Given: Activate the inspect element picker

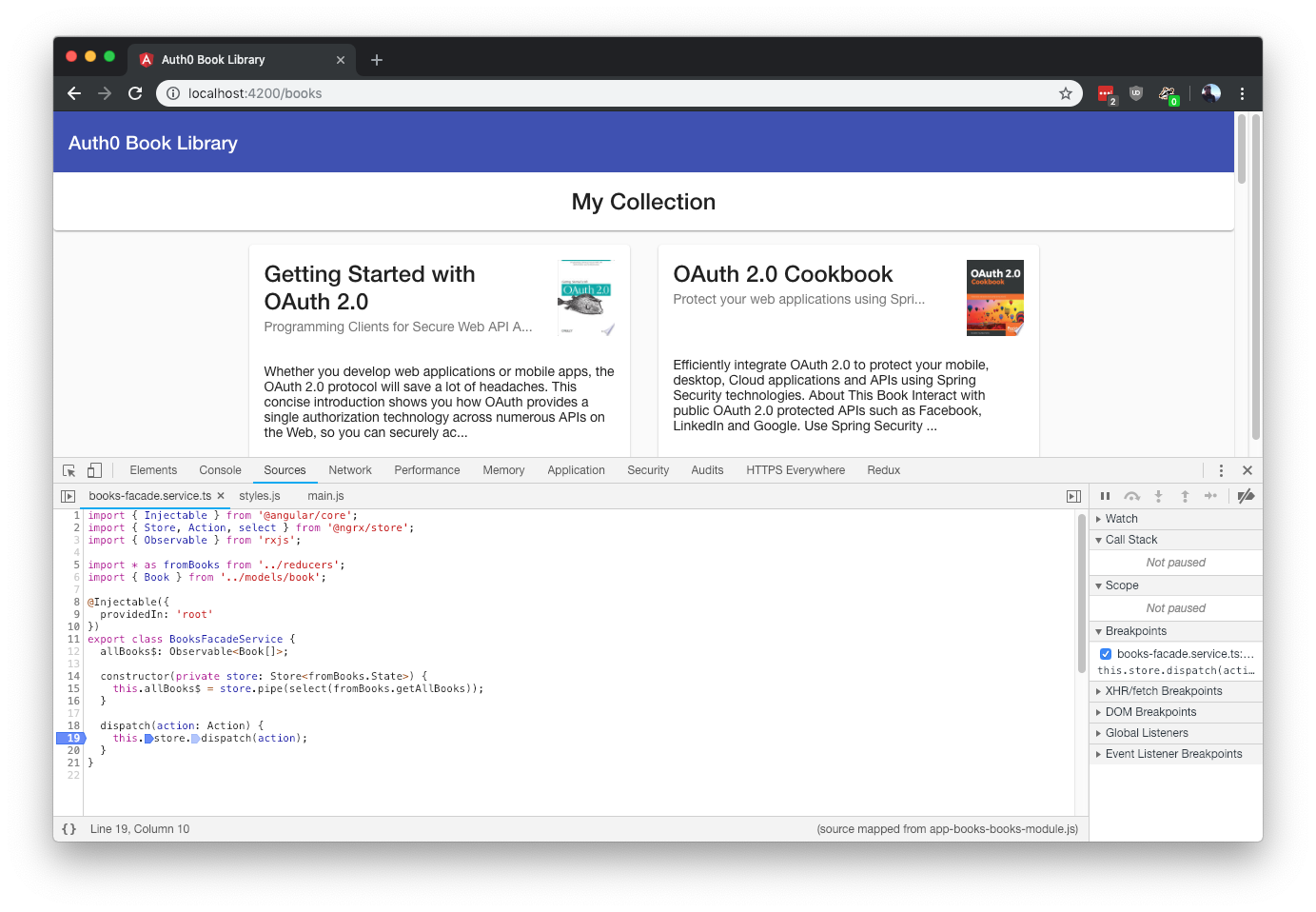Looking at the screenshot, I should [x=69, y=470].
